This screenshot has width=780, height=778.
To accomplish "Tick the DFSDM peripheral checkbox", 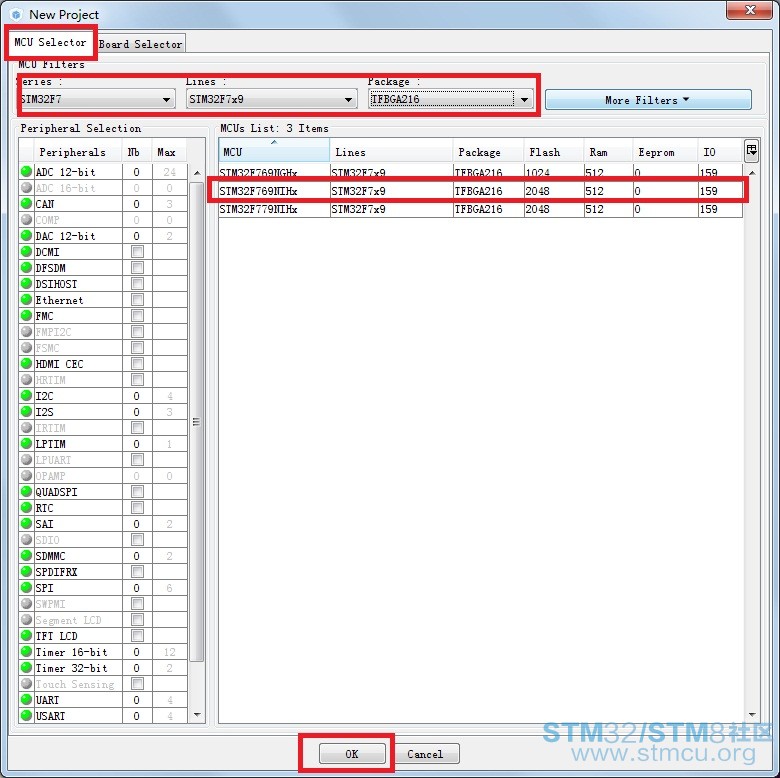I will pos(137,268).
